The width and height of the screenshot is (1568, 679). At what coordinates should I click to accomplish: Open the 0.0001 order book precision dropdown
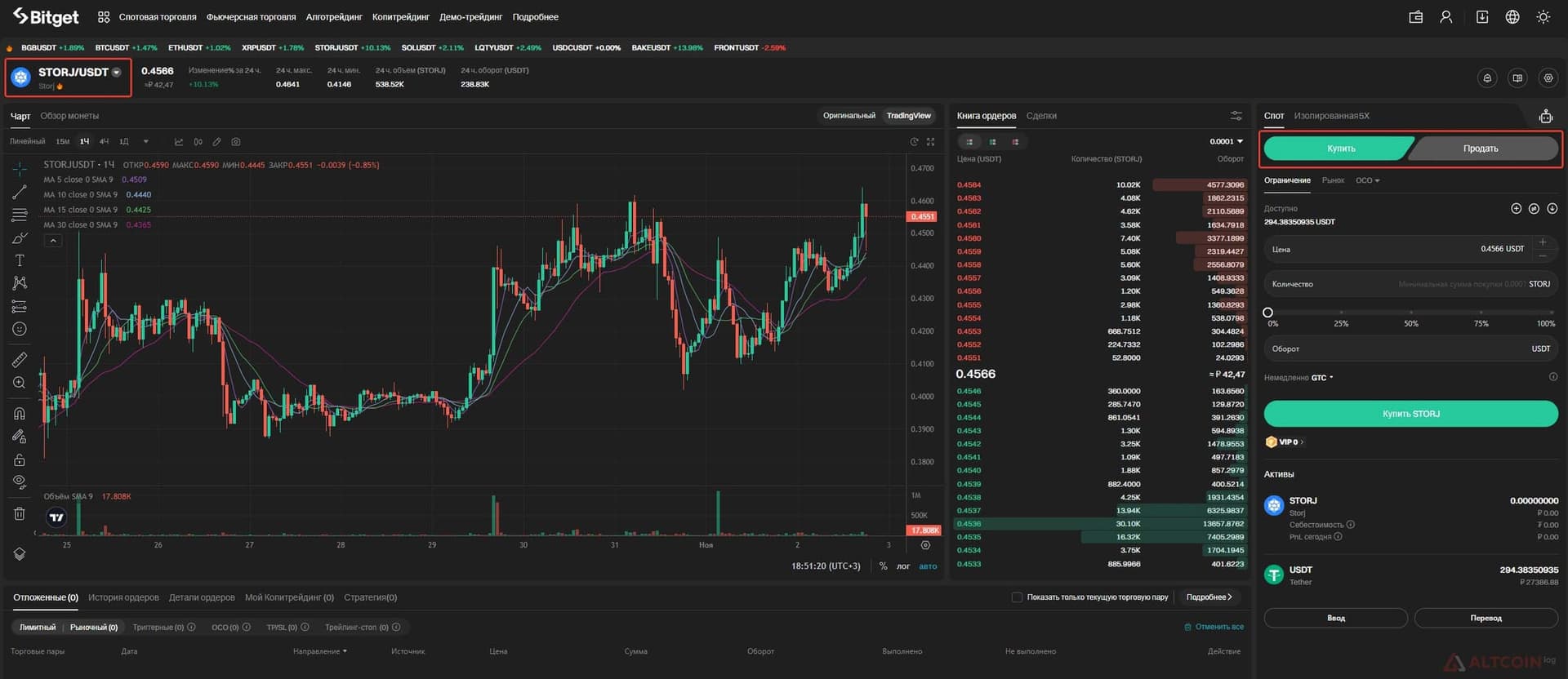tap(1226, 142)
